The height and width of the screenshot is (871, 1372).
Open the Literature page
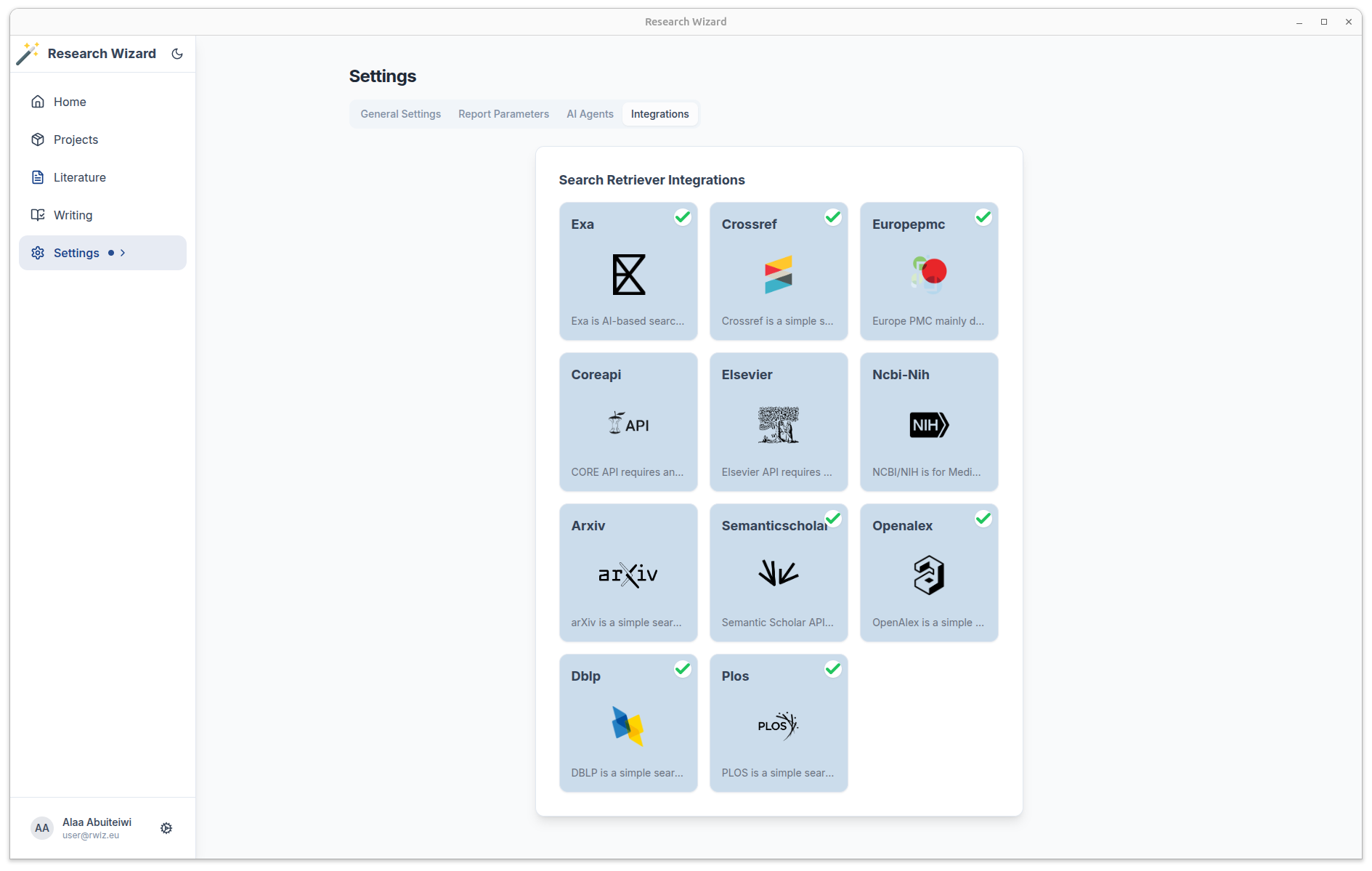79,177
